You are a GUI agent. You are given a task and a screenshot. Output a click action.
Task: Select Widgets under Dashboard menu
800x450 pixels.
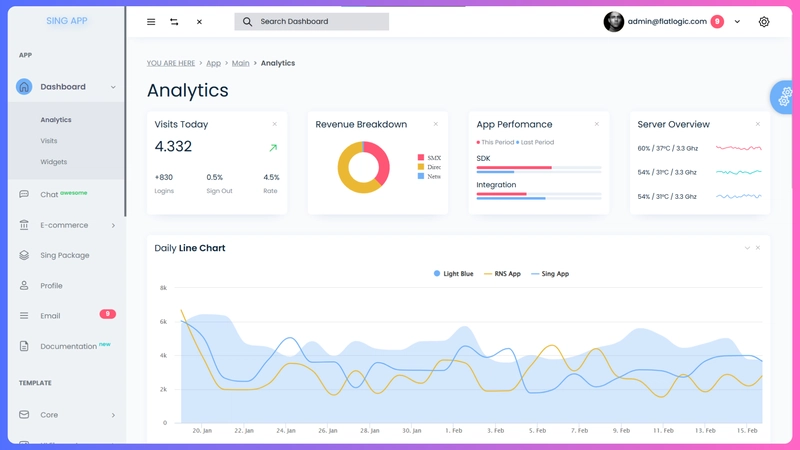point(54,162)
